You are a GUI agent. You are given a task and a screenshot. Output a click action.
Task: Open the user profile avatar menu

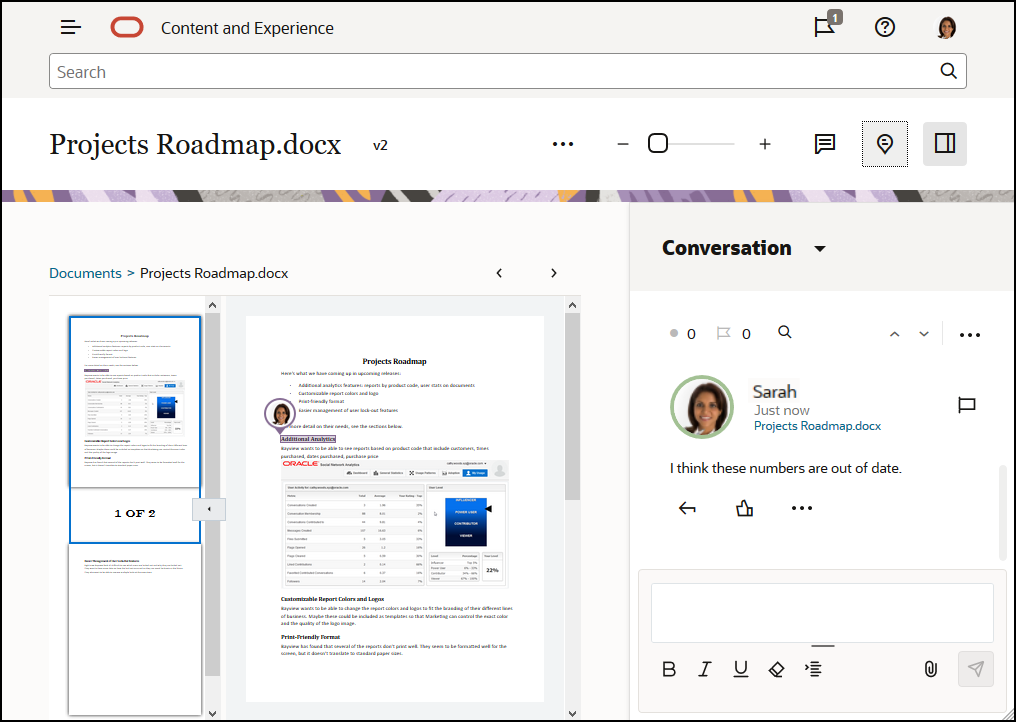pos(946,28)
